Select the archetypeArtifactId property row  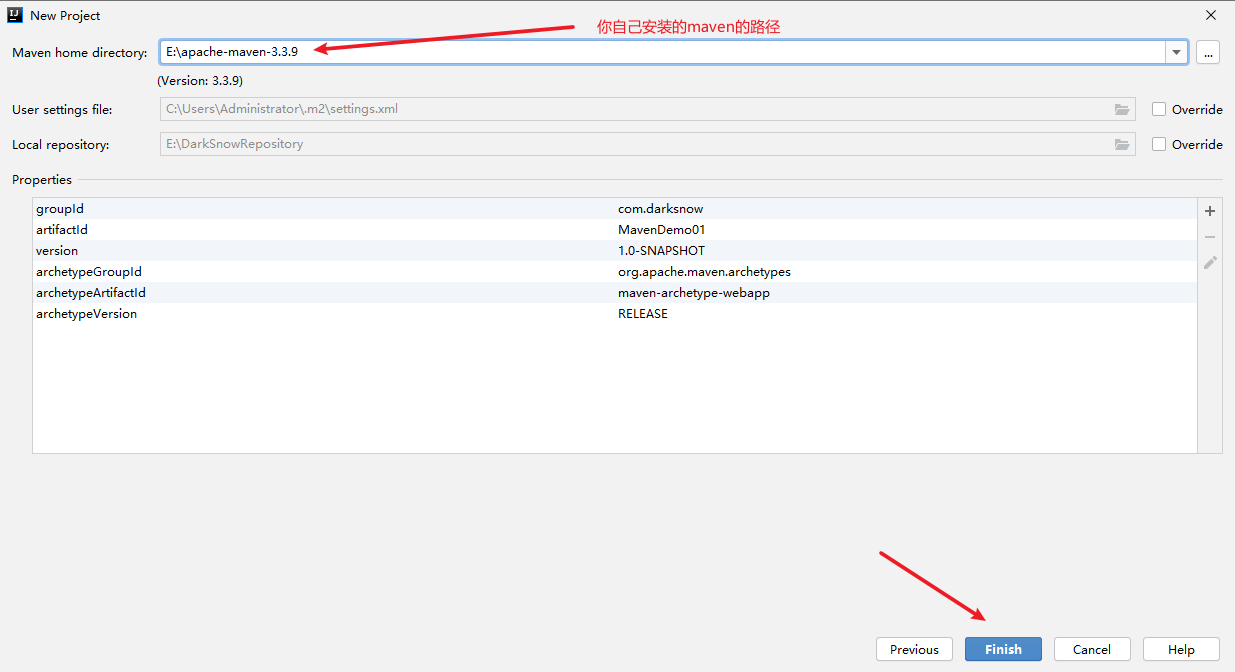coord(615,293)
